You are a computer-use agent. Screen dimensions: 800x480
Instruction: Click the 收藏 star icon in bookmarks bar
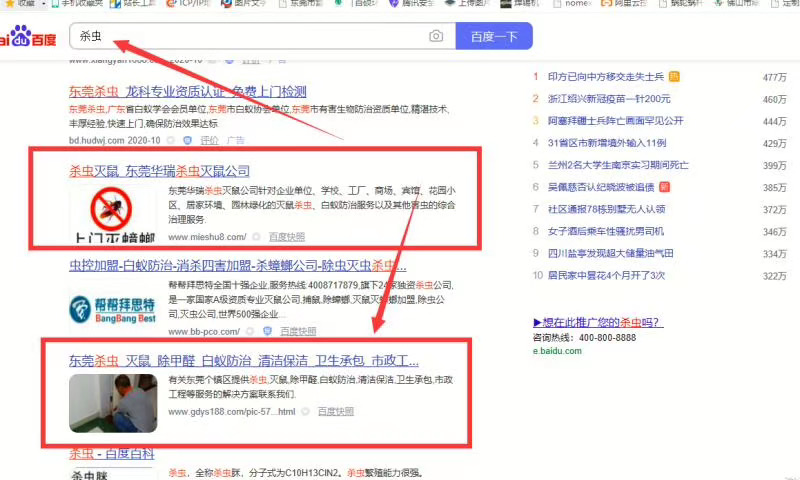point(9,4)
